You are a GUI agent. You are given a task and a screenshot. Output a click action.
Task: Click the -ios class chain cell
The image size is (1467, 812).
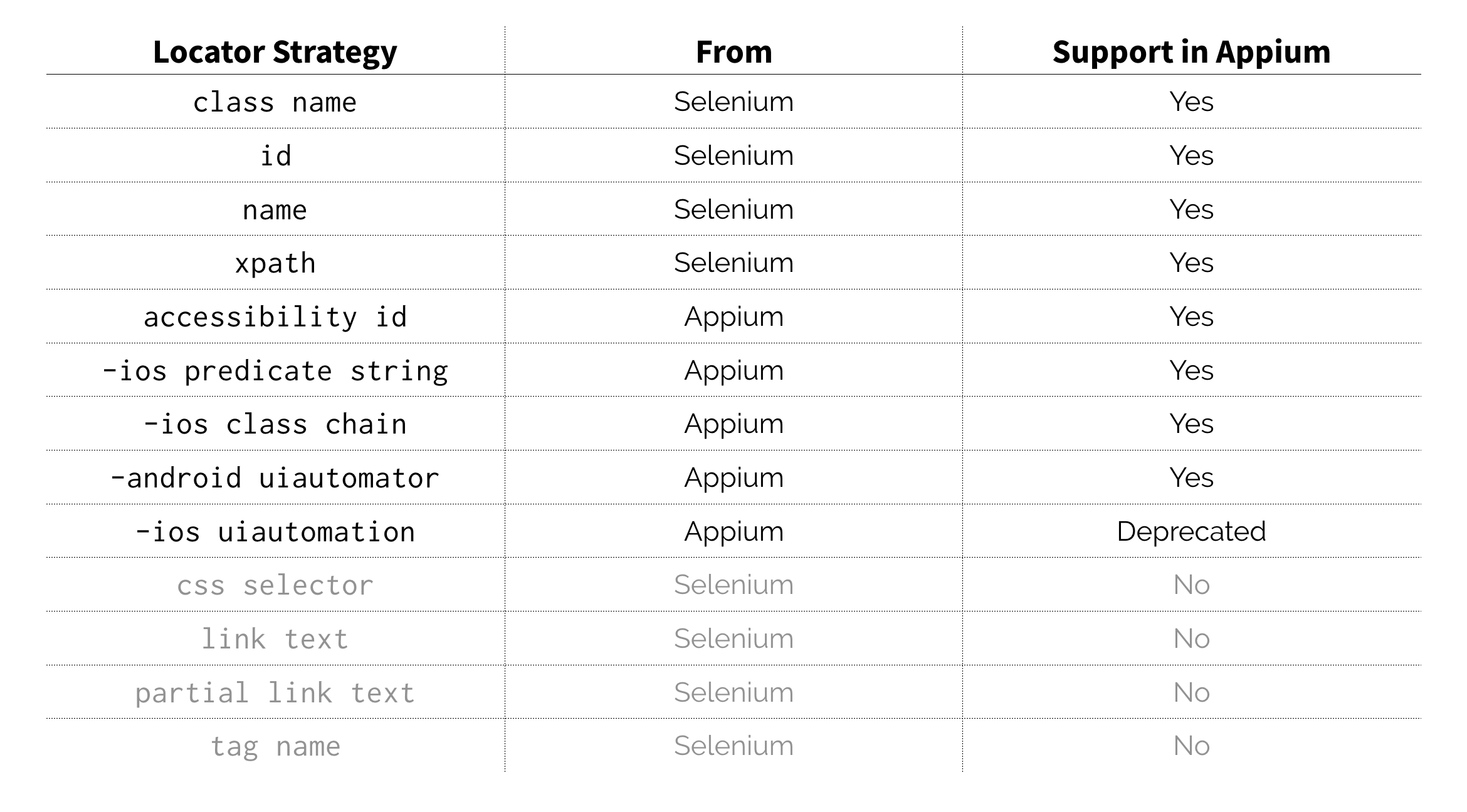coord(275,424)
